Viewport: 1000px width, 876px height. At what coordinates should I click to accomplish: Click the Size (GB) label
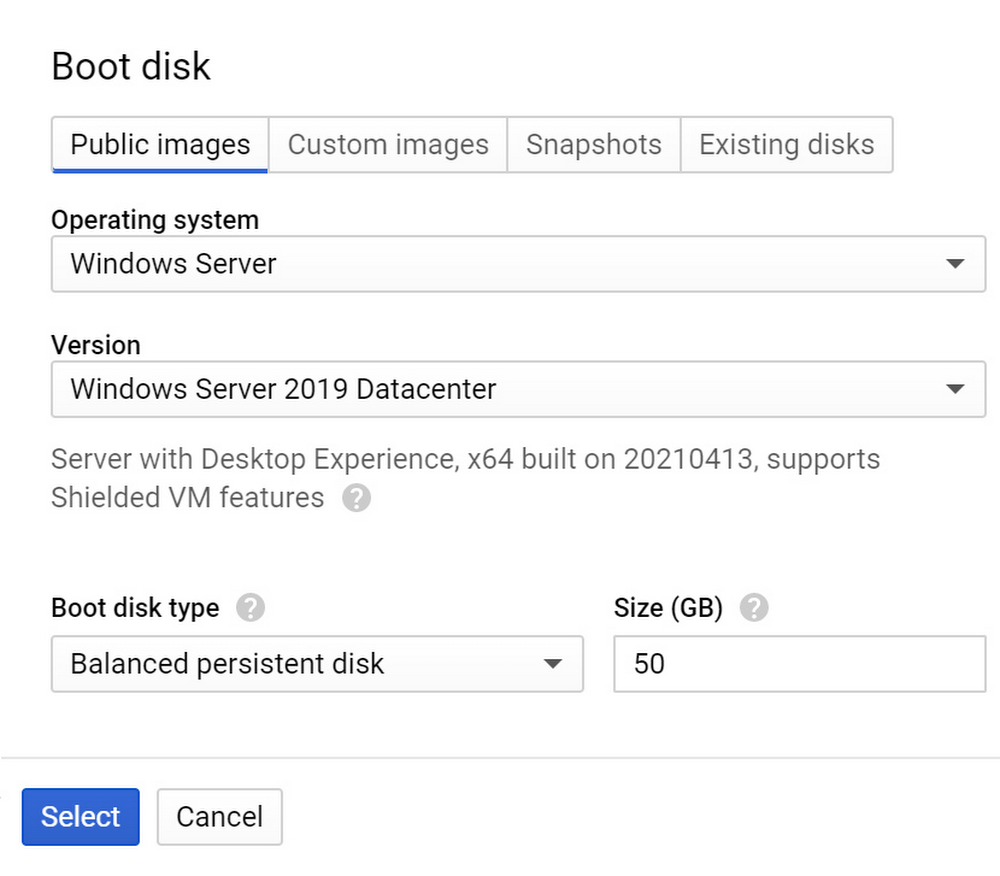(668, 608)
